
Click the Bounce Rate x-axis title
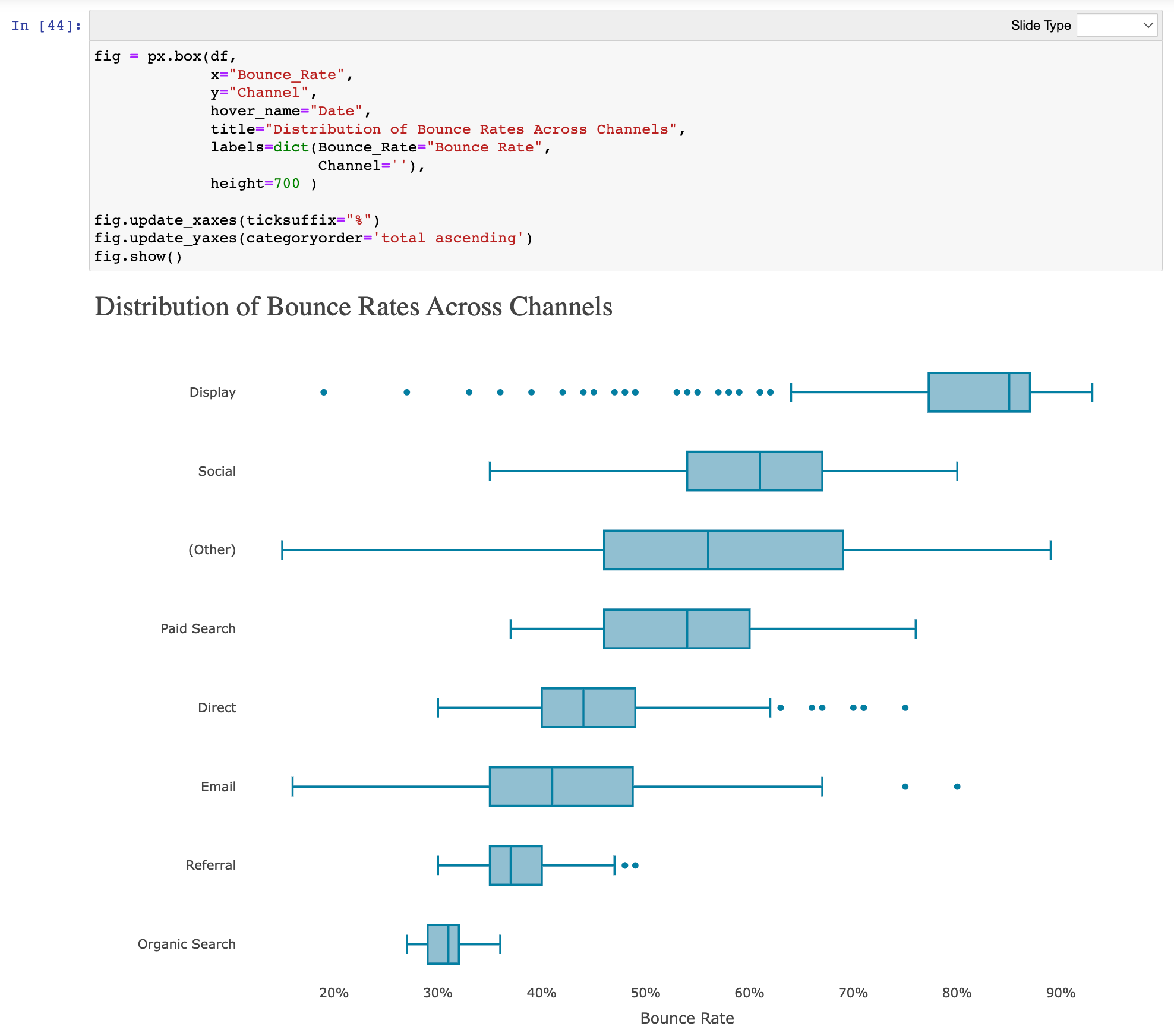click(687, 1018)
